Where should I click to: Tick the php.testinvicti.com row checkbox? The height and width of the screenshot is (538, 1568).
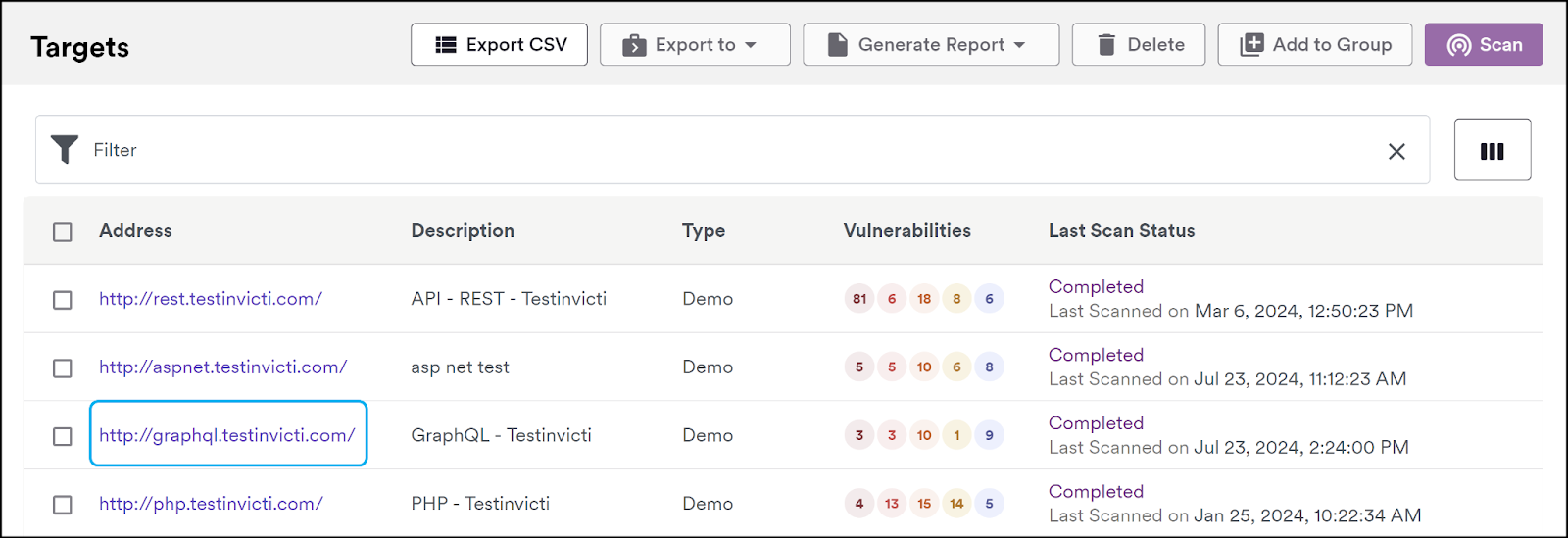63,505
